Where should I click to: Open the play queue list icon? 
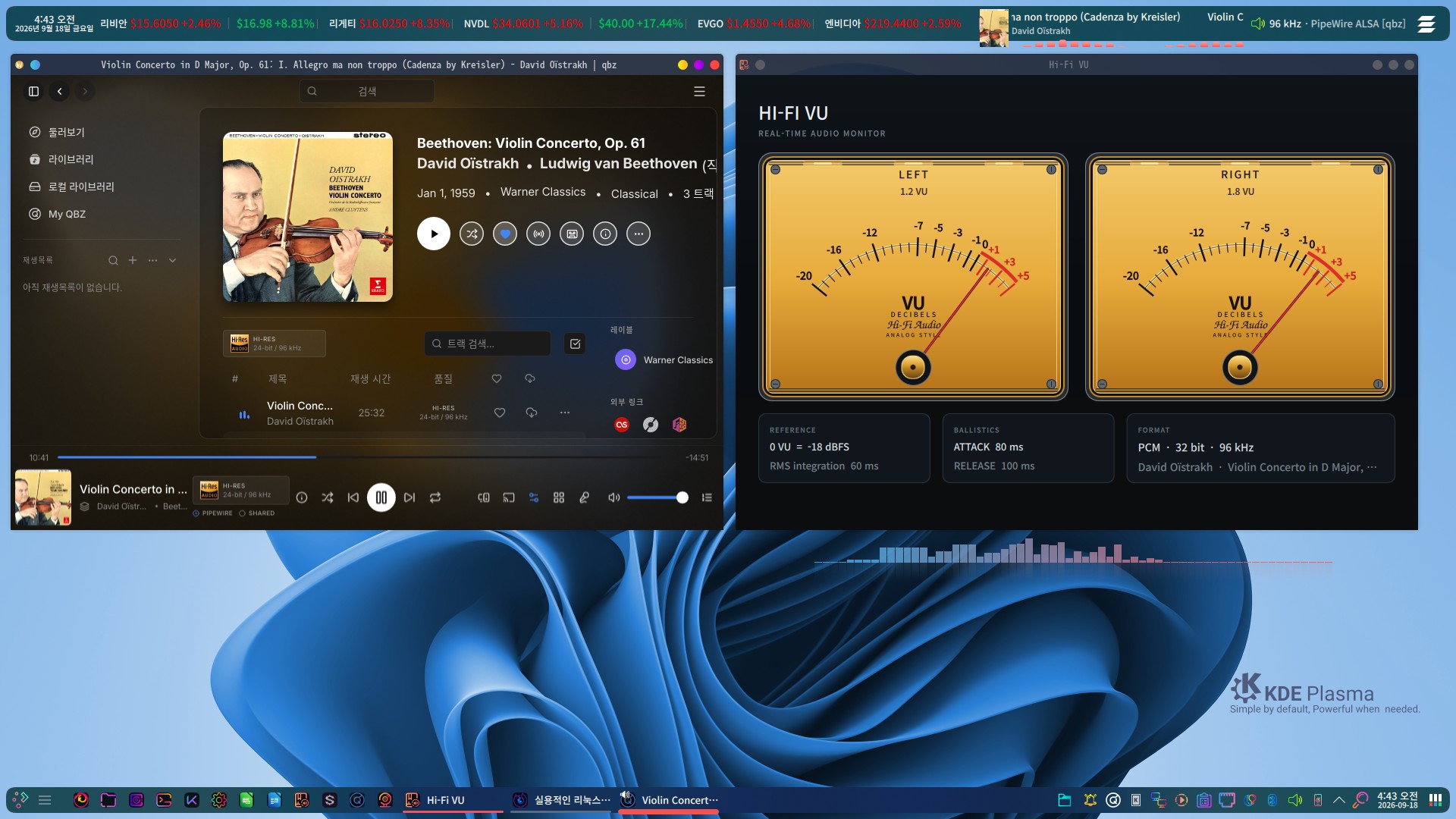[707, 497]
